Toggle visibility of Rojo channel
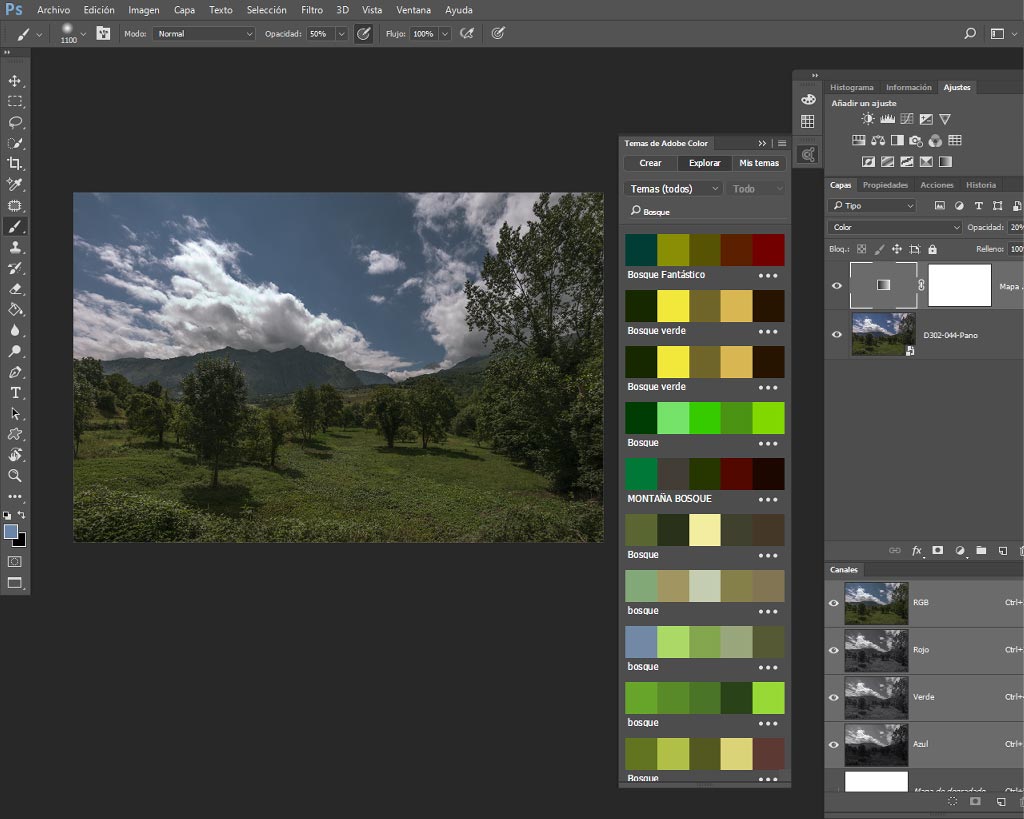Viewport: 1024px width, 819px height. (834, 650)
